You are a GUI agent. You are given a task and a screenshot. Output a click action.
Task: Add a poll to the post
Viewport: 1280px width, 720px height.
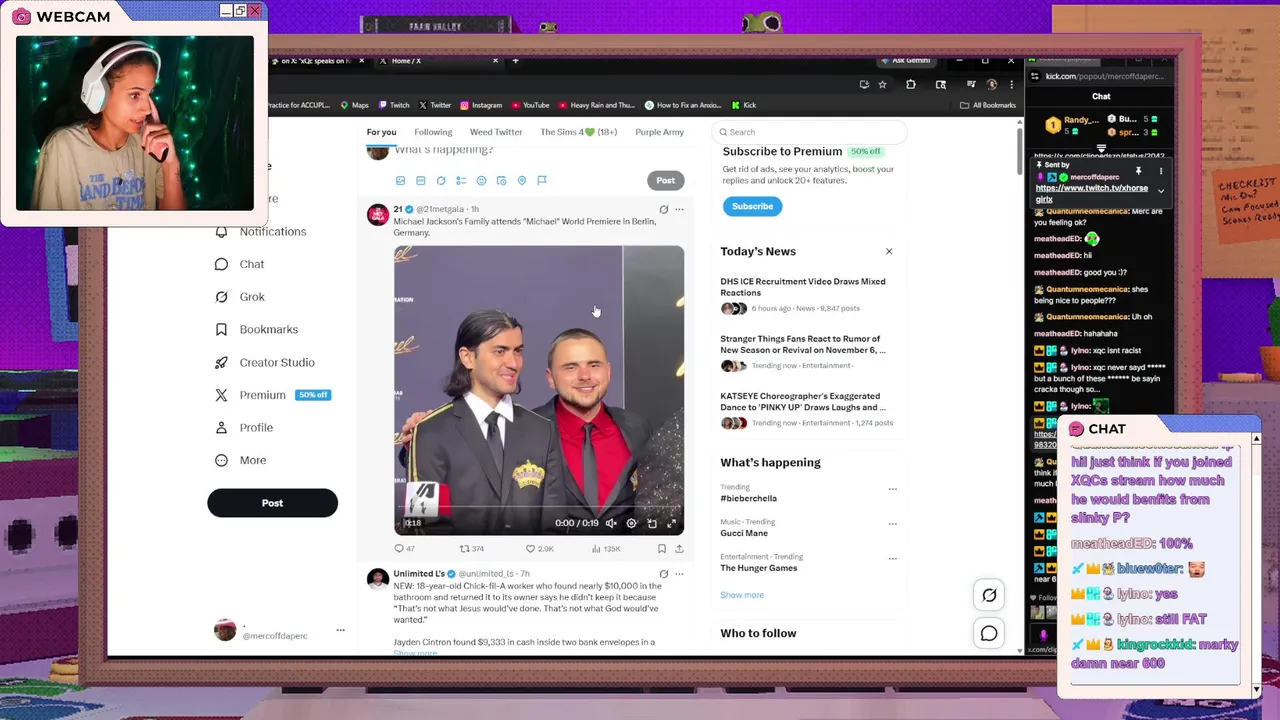click(461, 181)
